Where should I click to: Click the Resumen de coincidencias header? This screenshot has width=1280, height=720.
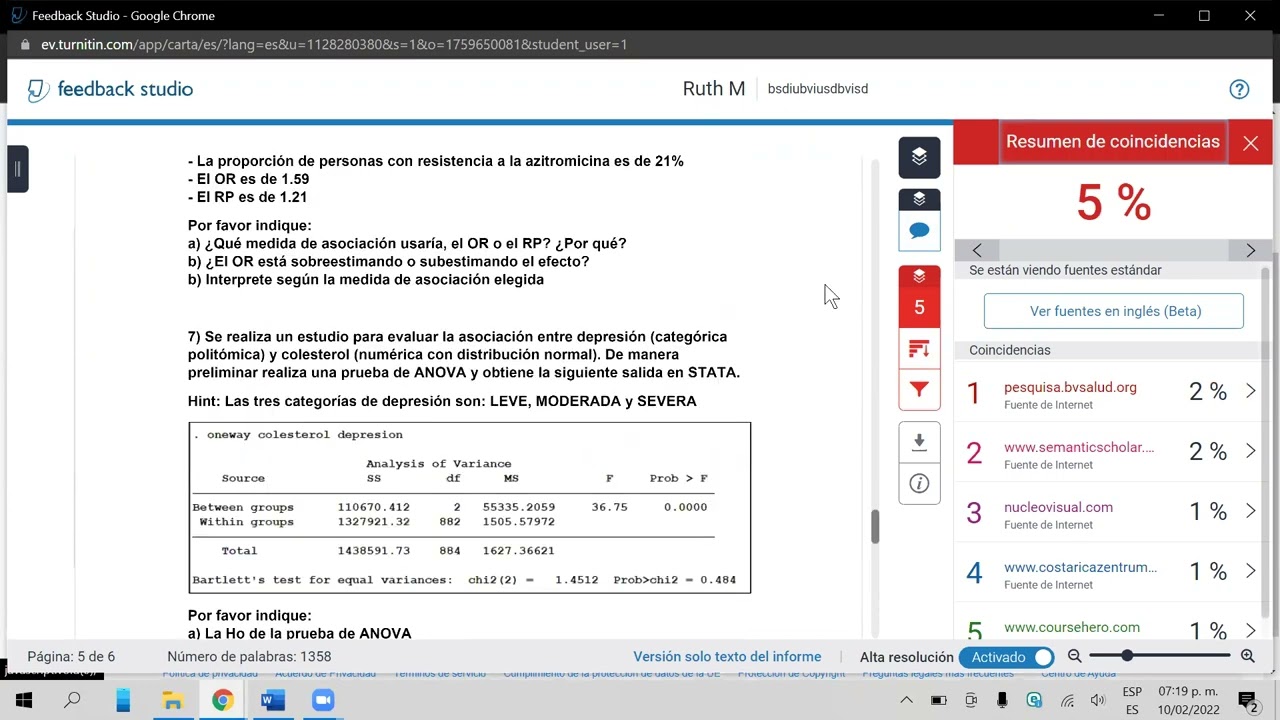(1113, 142)
